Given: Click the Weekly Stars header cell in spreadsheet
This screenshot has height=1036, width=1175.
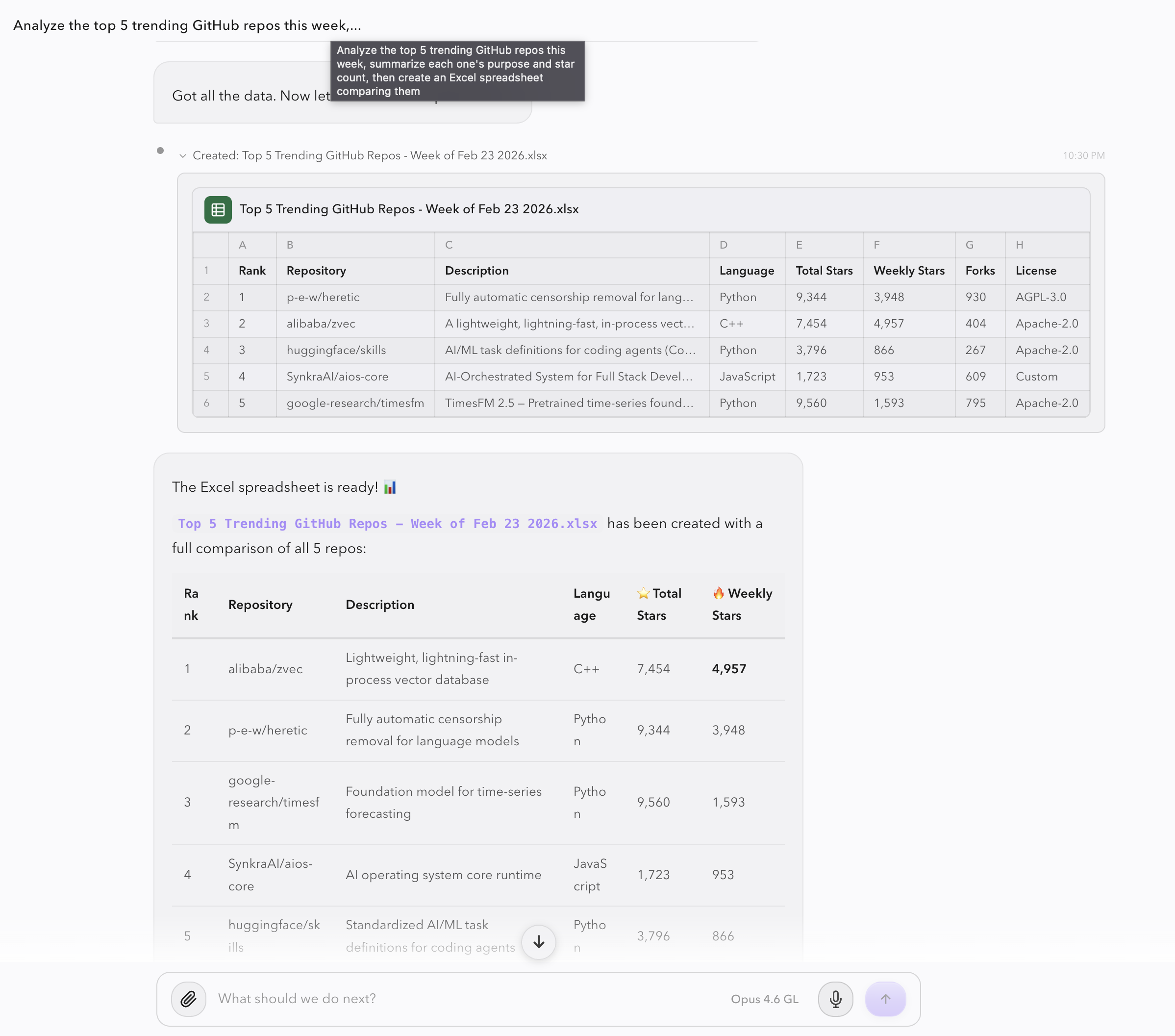Looking at the screenshot, I should pyautogui.click(x=908, y=271).
